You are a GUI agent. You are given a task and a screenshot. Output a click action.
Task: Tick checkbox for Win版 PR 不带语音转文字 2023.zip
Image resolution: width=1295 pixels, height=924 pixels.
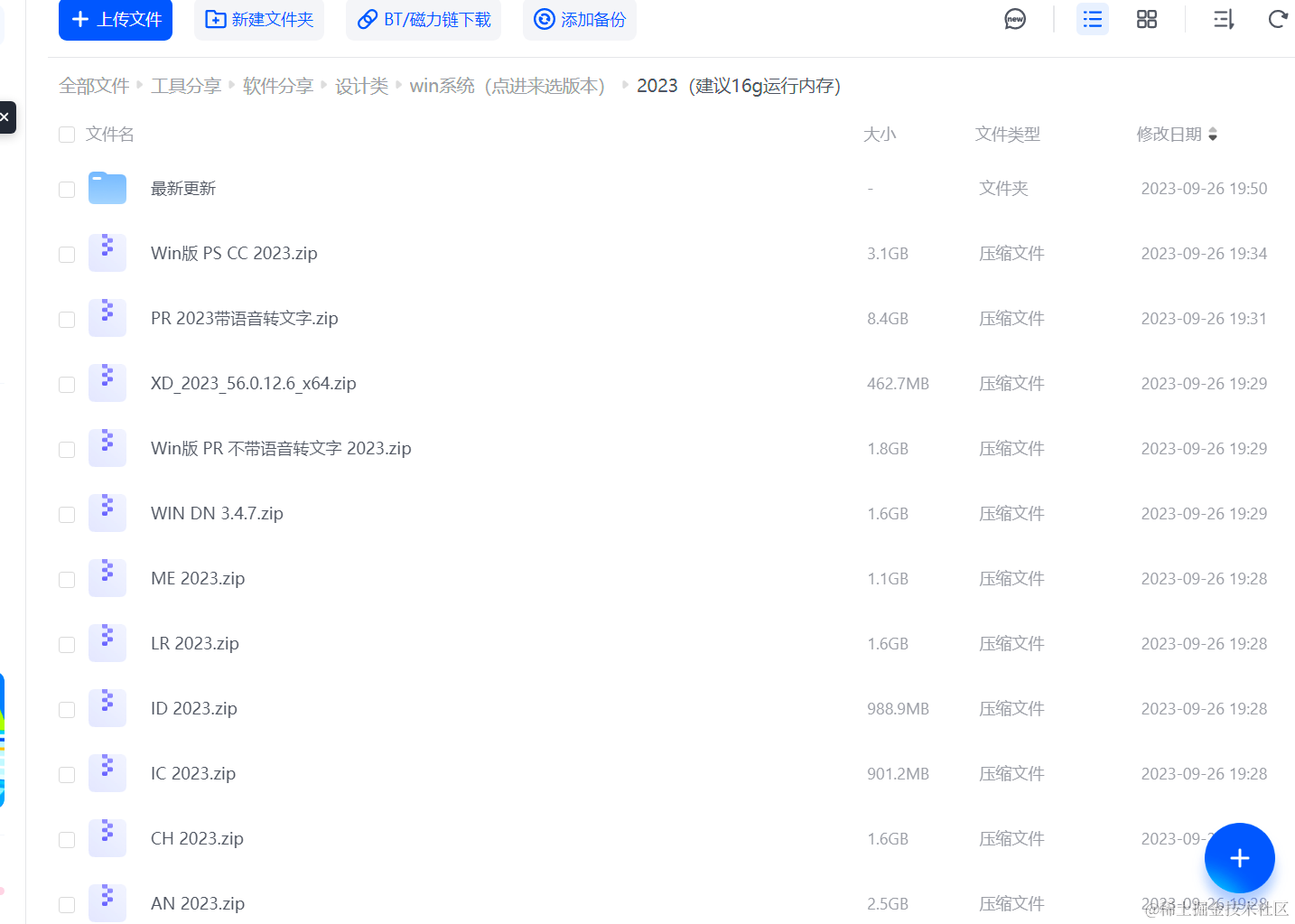(67, 449)
